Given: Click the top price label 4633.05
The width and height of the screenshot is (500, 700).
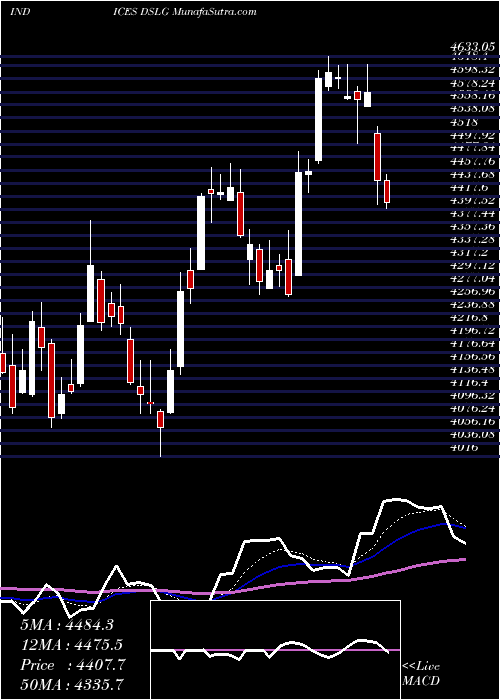Looking at the screenshot, I should [x=473, y=46].
